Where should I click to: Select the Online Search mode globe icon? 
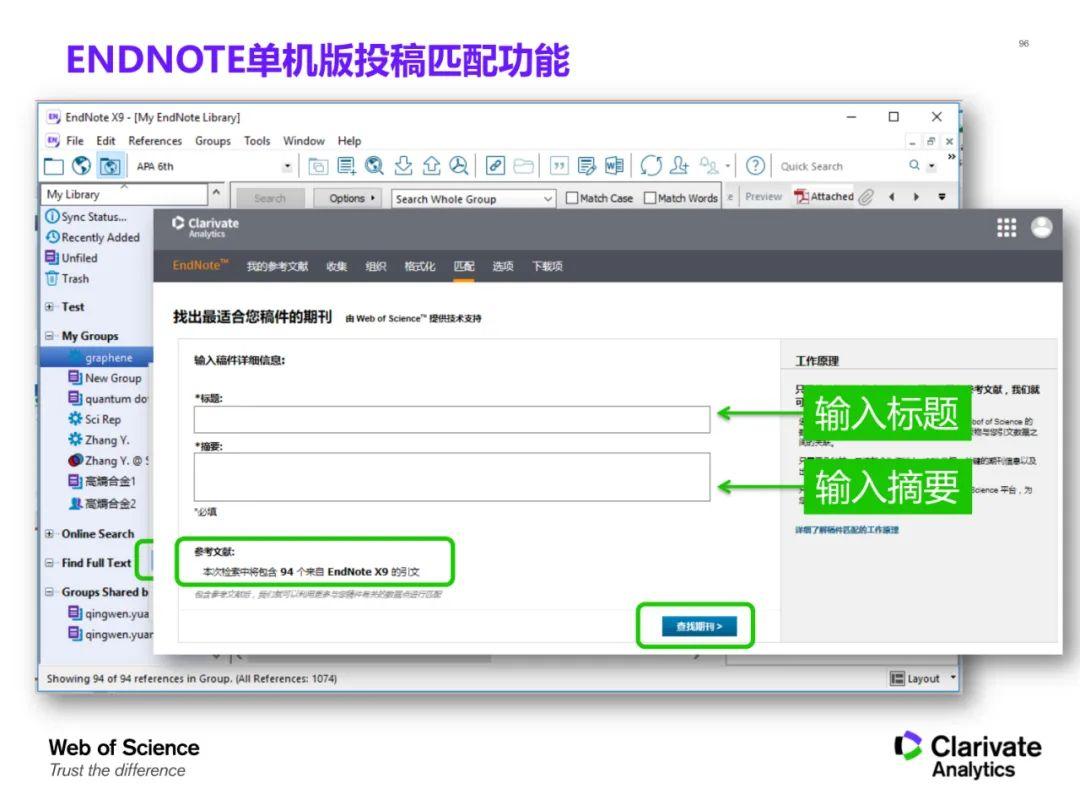[x=81, y=166]
